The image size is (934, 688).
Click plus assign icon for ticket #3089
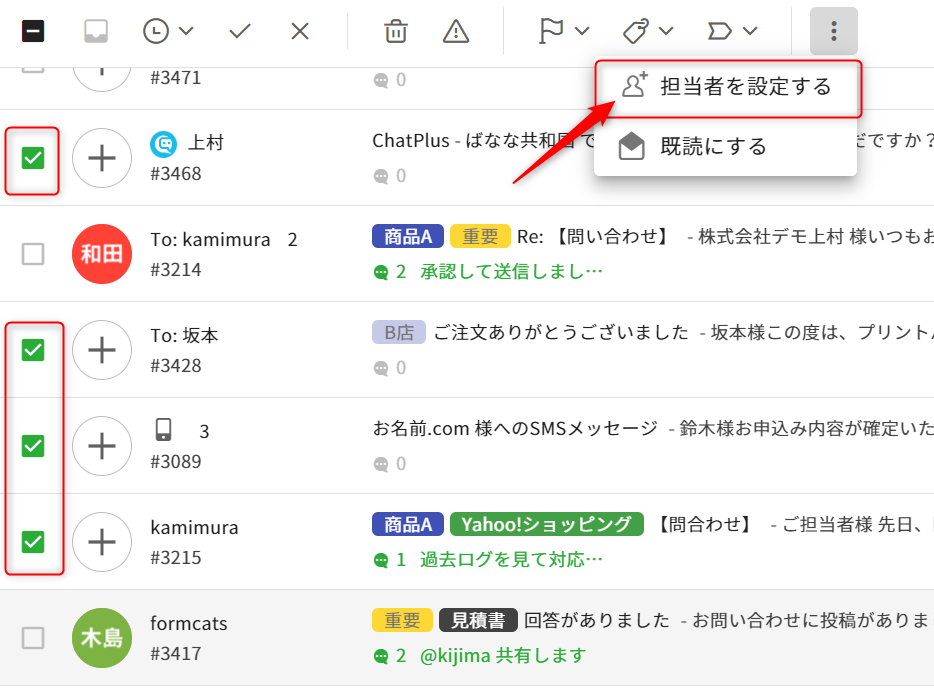click(x=102, y=446)
